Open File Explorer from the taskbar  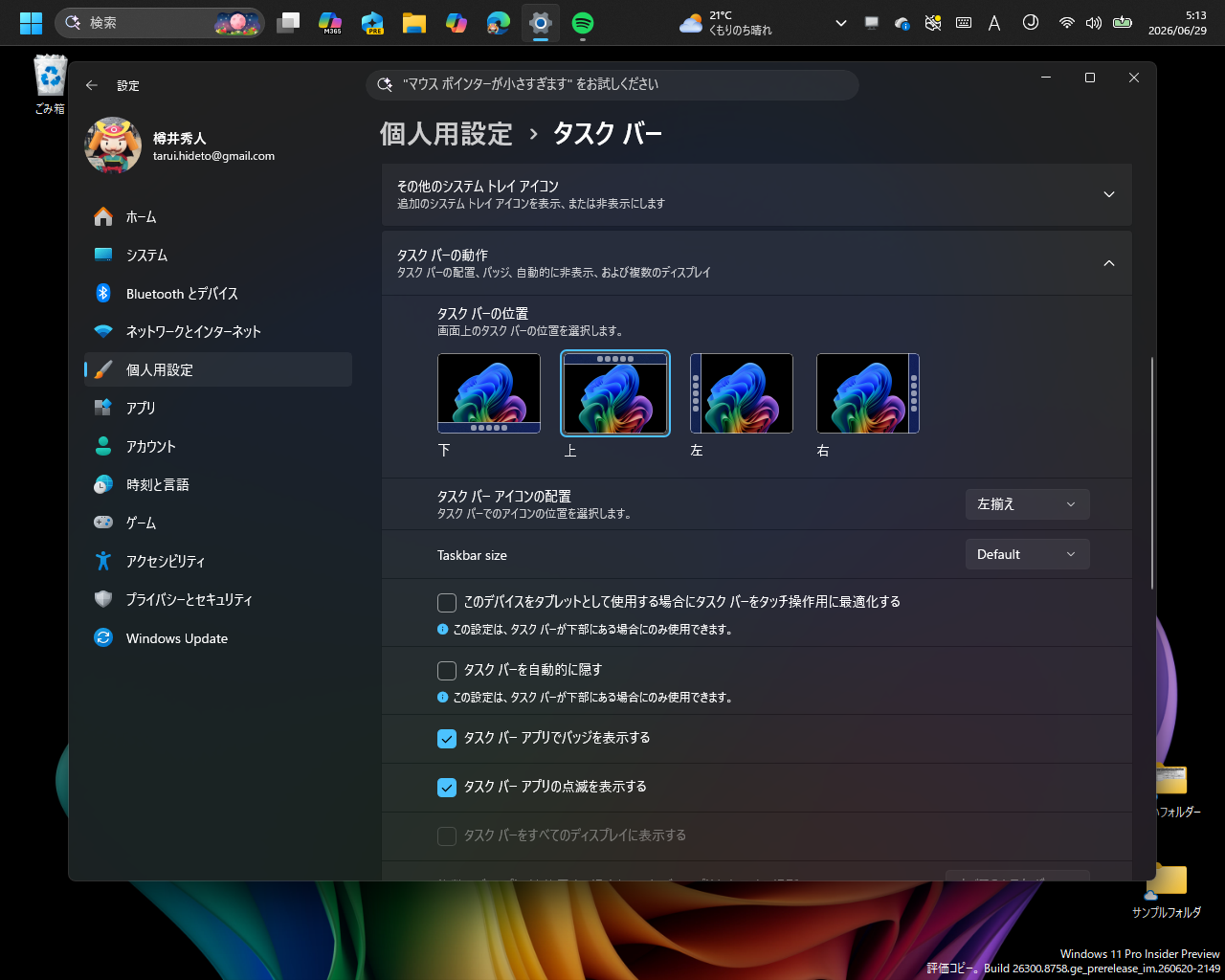coord(413,23)
